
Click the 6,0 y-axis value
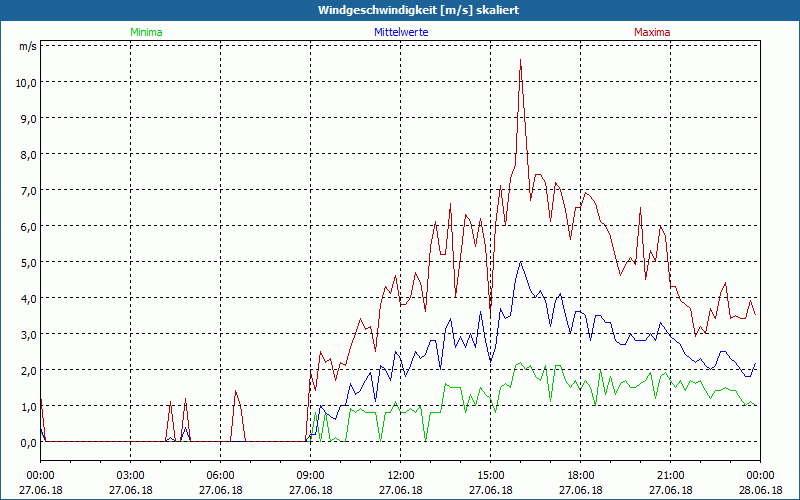pyautogui.click(x=29, y=227)
